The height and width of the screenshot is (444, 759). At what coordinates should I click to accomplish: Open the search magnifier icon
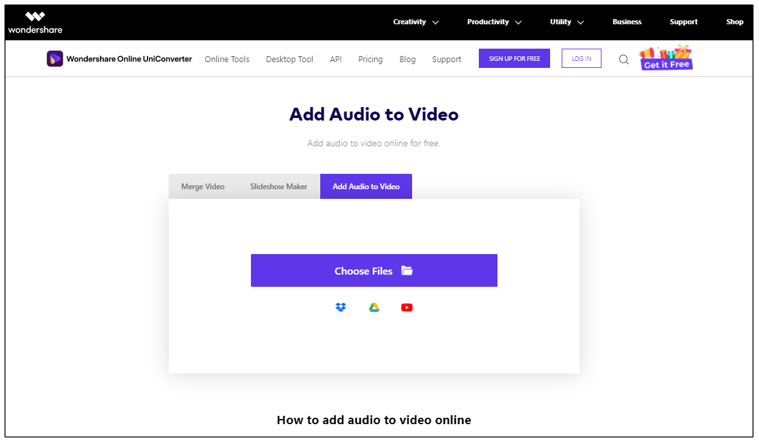pos(623,59)
